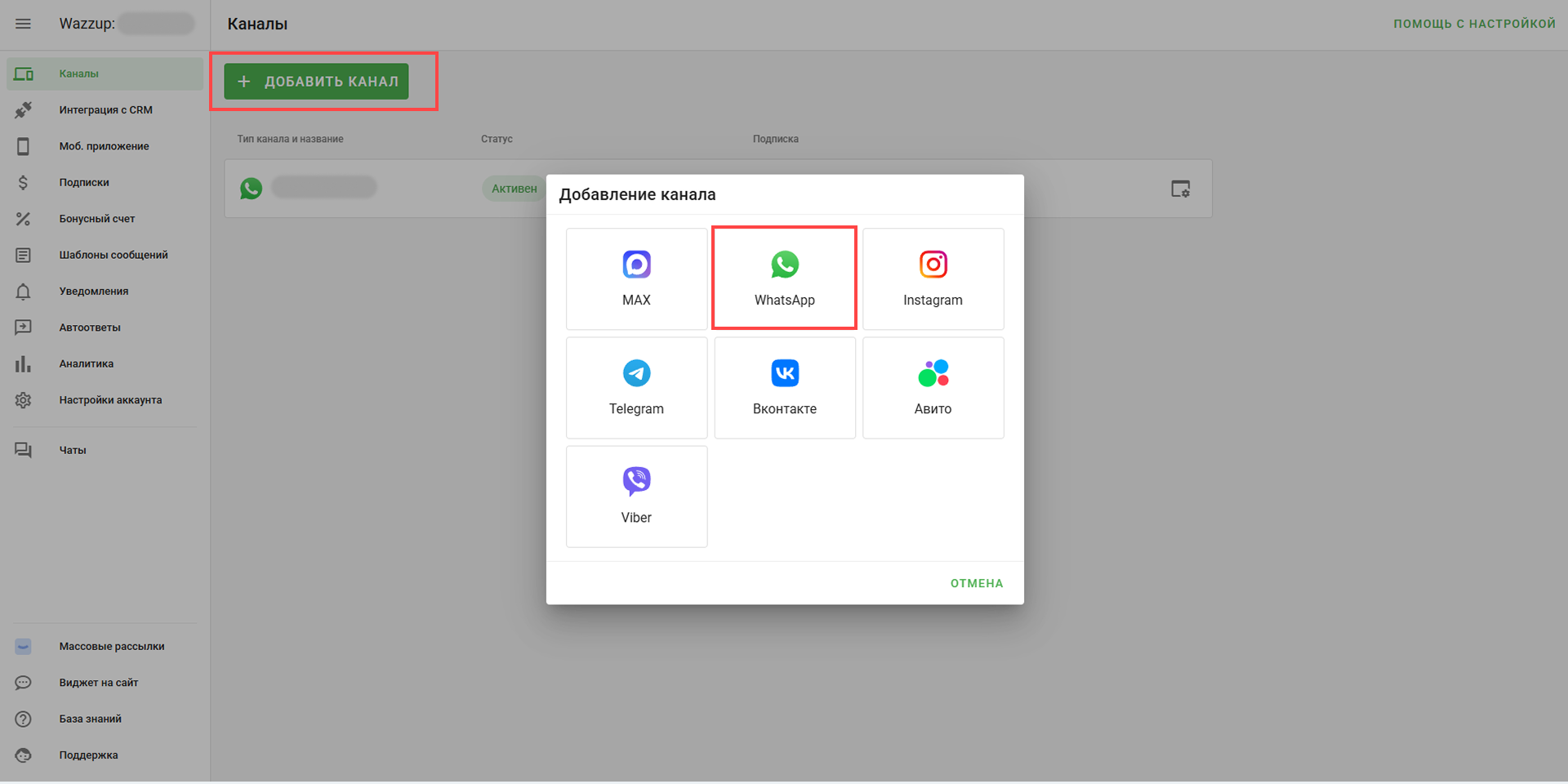Screen dimensions: 1568x784
Task: Click the Интеграция с CRM plug icon
Action: click(x=23, y=110)
